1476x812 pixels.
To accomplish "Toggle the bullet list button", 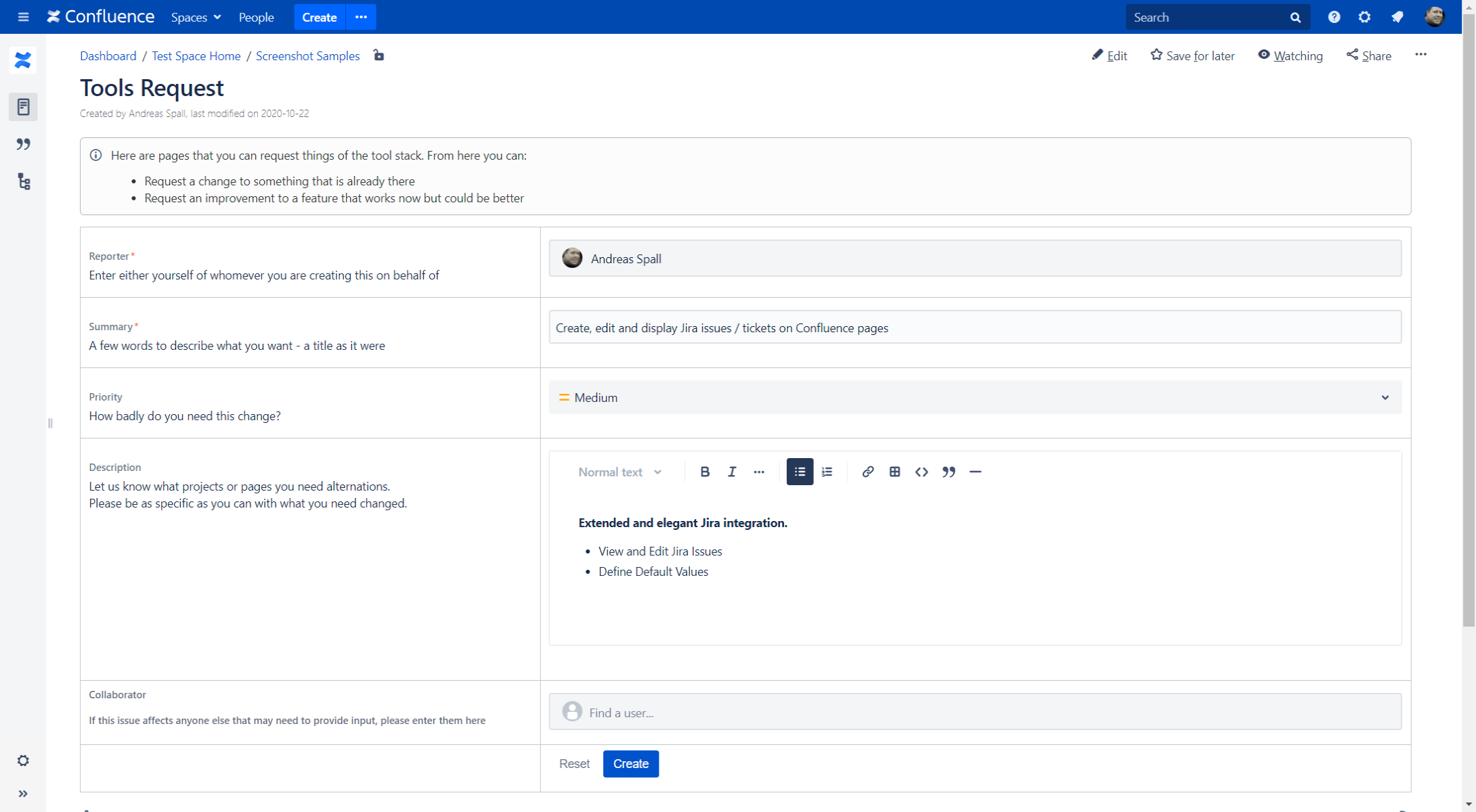I will click(x=800, y=472).
